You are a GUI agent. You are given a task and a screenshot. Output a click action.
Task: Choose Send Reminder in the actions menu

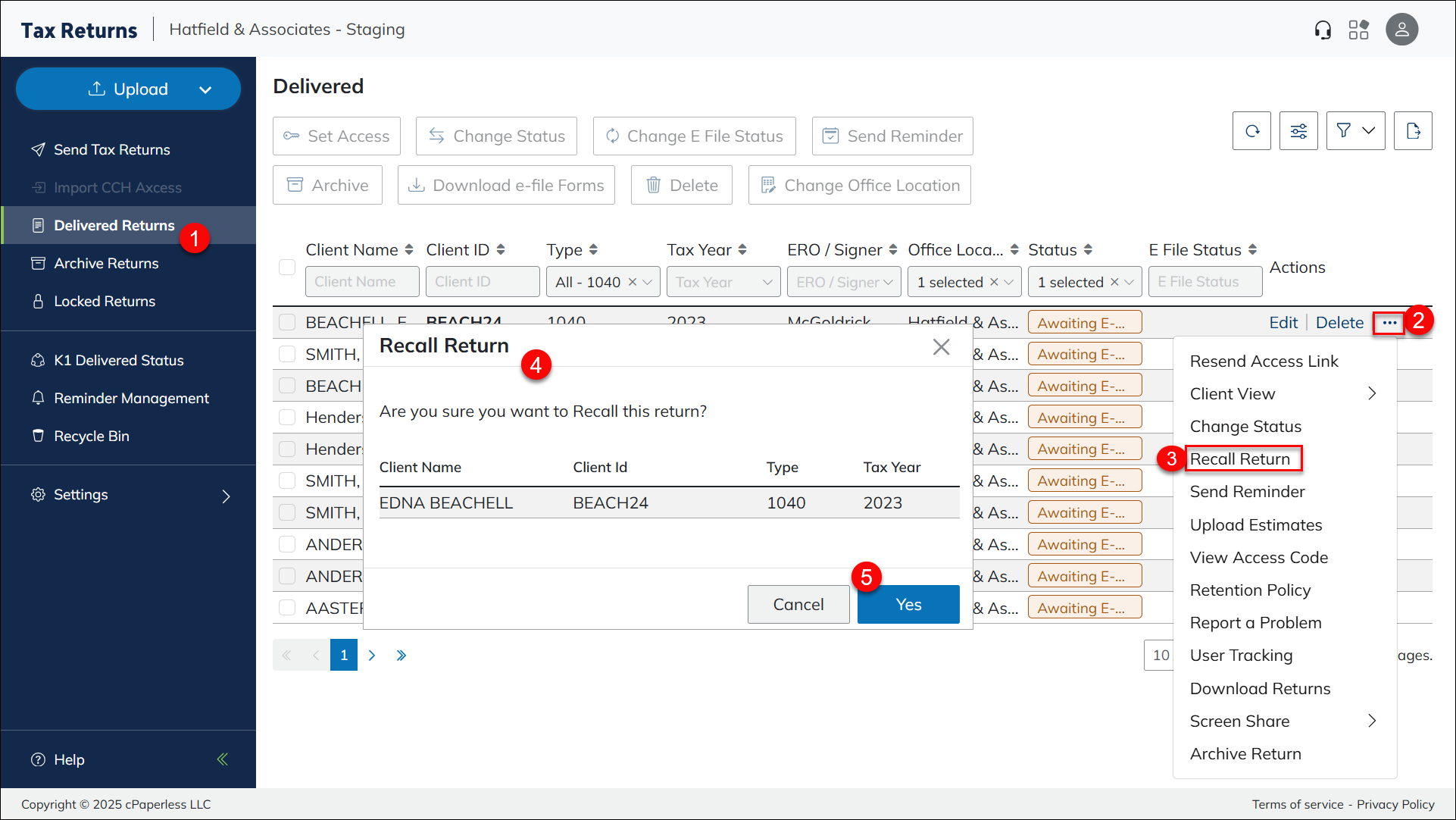point(1247,492)
